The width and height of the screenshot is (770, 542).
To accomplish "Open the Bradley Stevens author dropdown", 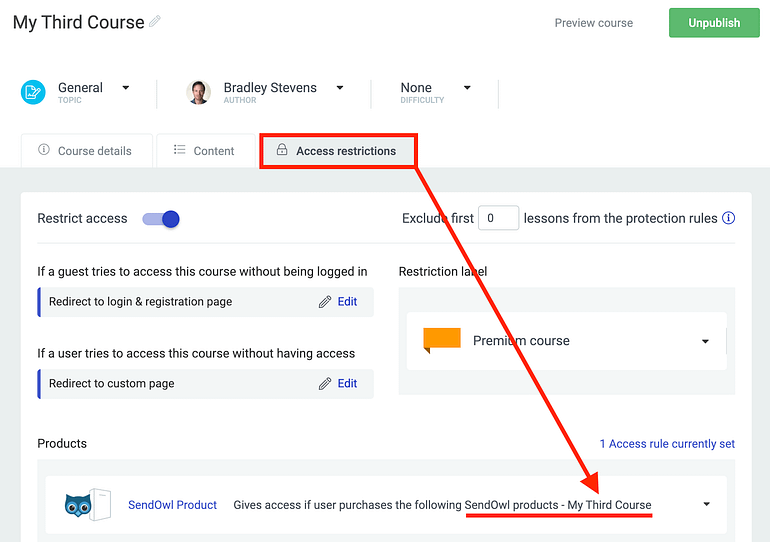I will click(340, 87).
